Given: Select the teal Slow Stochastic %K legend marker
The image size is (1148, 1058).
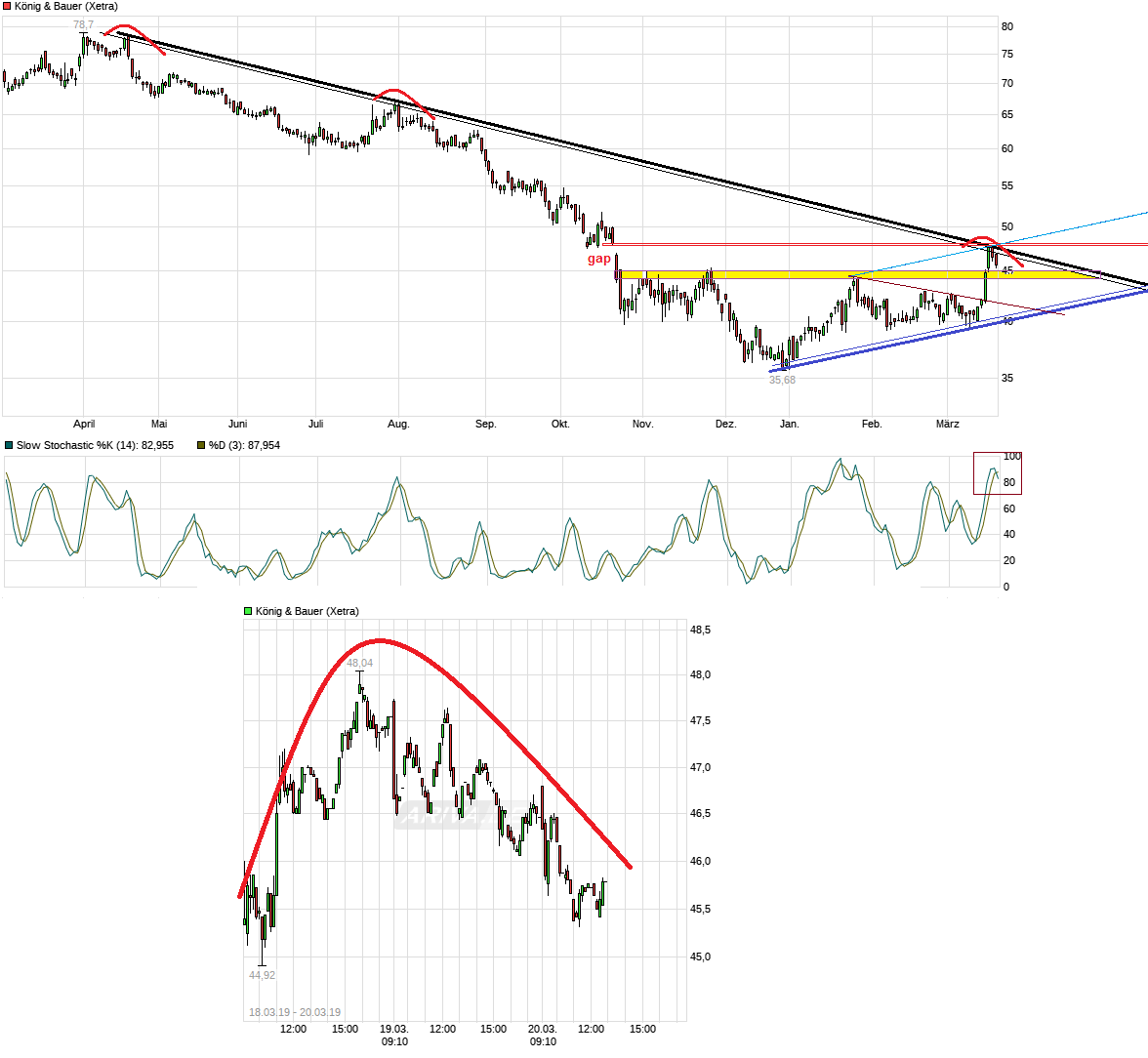Looking at the screenshot, I should [x=9, y=444].
